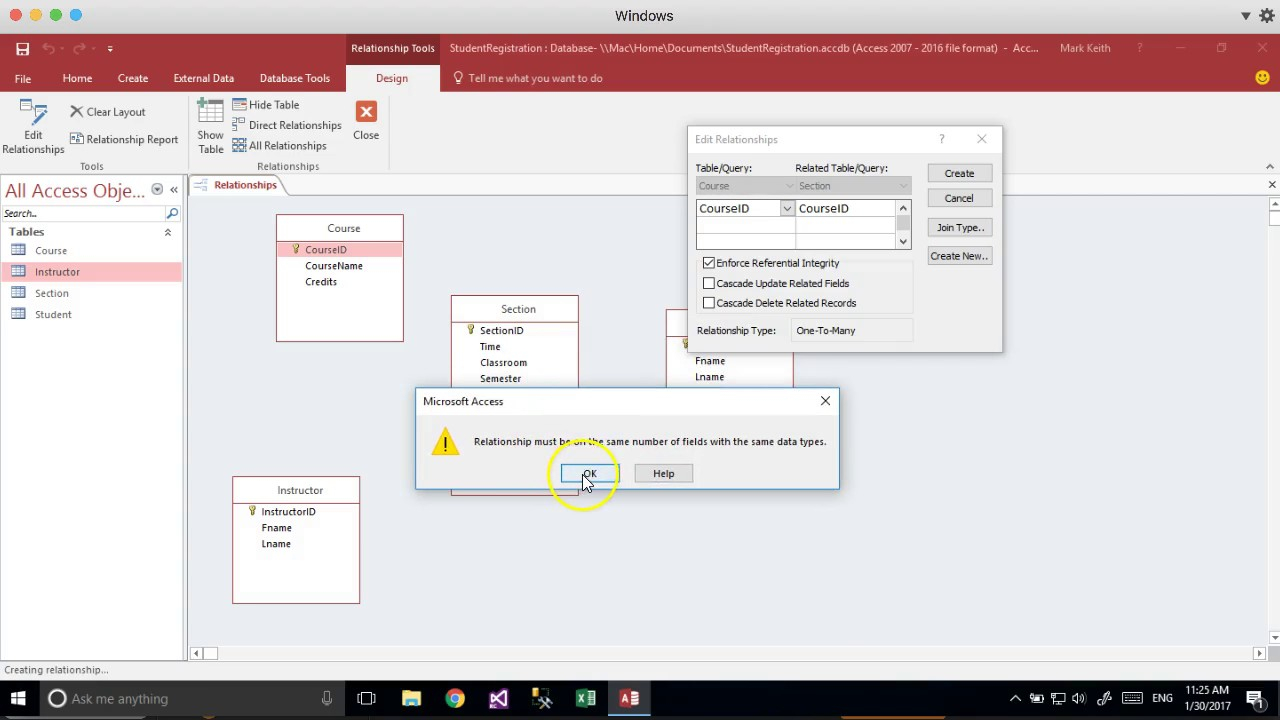Open All Access Objects dropdown menu
Screen dimensions: 1280x720
point(157,190)
